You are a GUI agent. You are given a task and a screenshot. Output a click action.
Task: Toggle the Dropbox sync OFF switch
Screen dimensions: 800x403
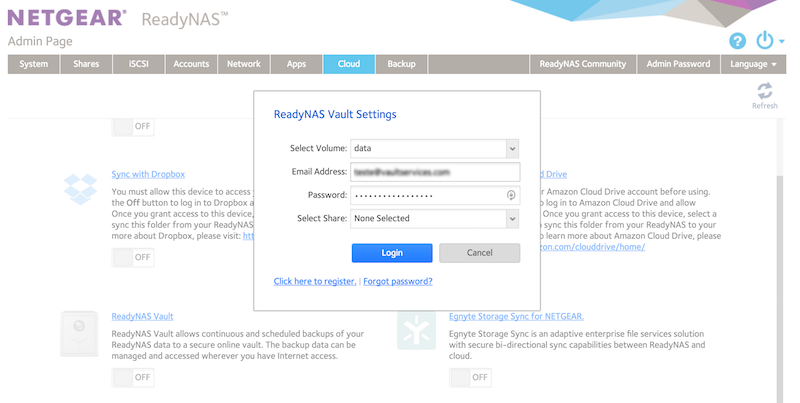(133, 257)
